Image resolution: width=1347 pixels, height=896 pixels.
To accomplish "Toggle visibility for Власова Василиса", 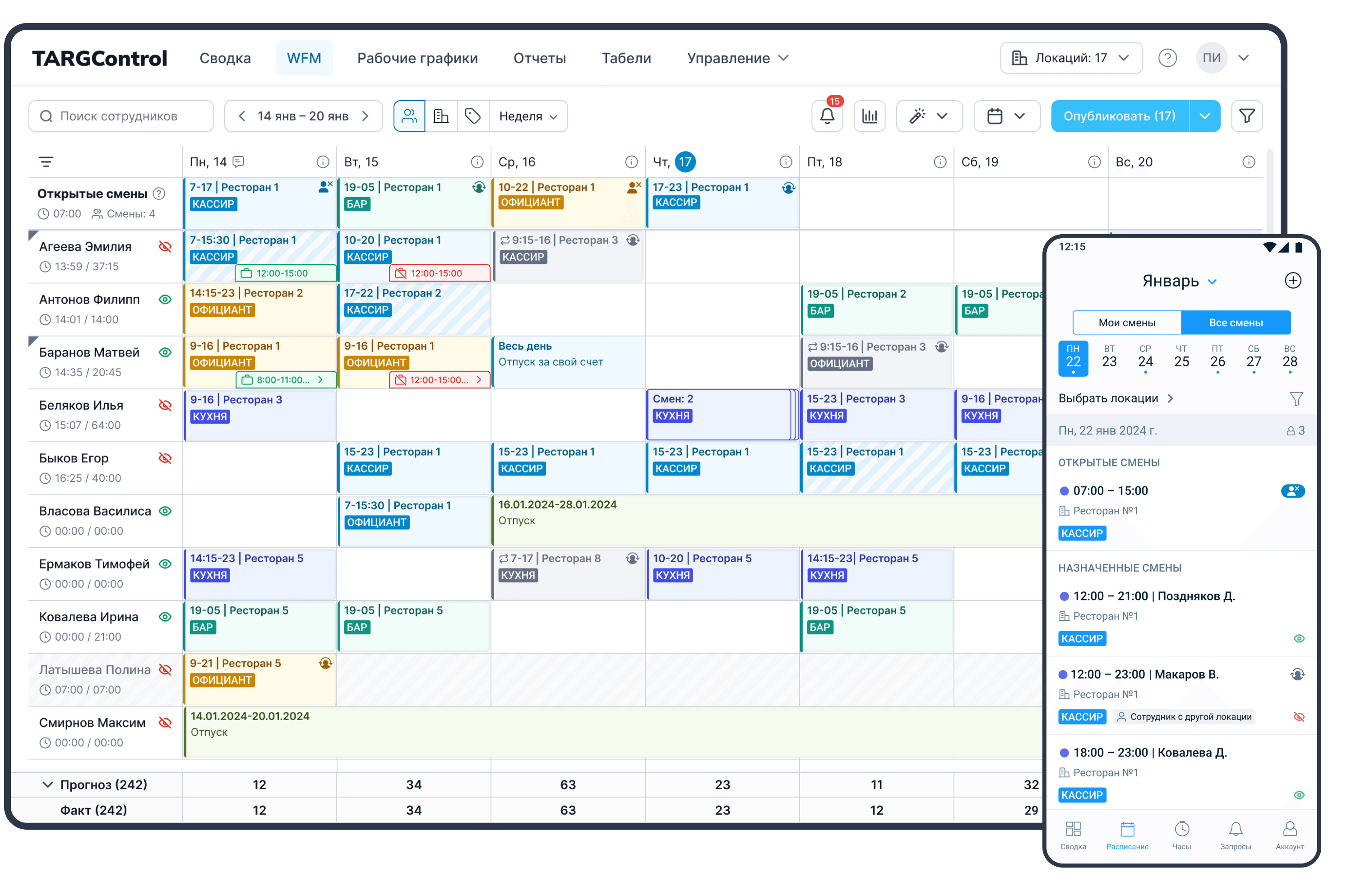I will 165,511.
